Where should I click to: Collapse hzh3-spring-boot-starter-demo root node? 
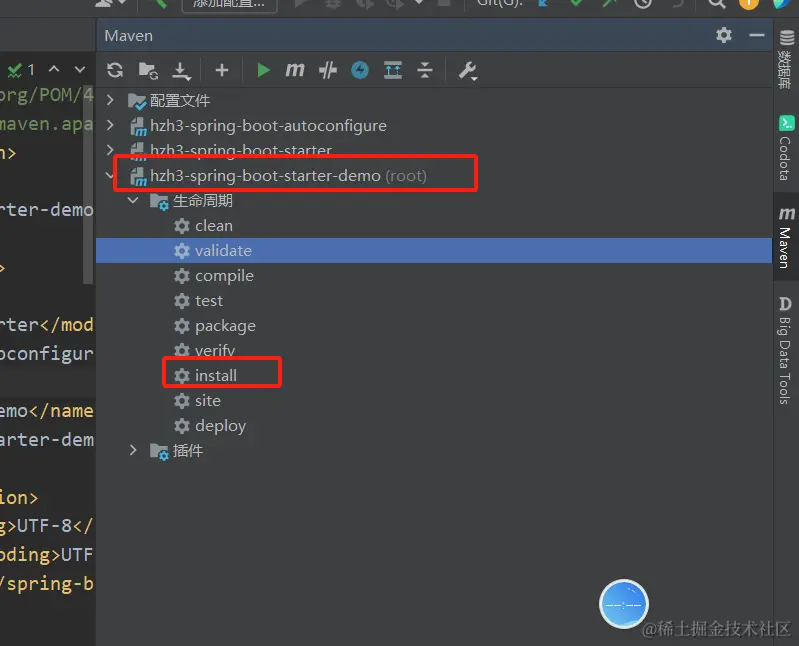(110, 176)
